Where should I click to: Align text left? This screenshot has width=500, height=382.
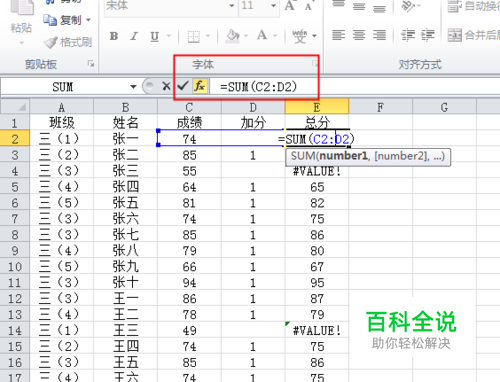pyautogui.click(x=338, y=35)
